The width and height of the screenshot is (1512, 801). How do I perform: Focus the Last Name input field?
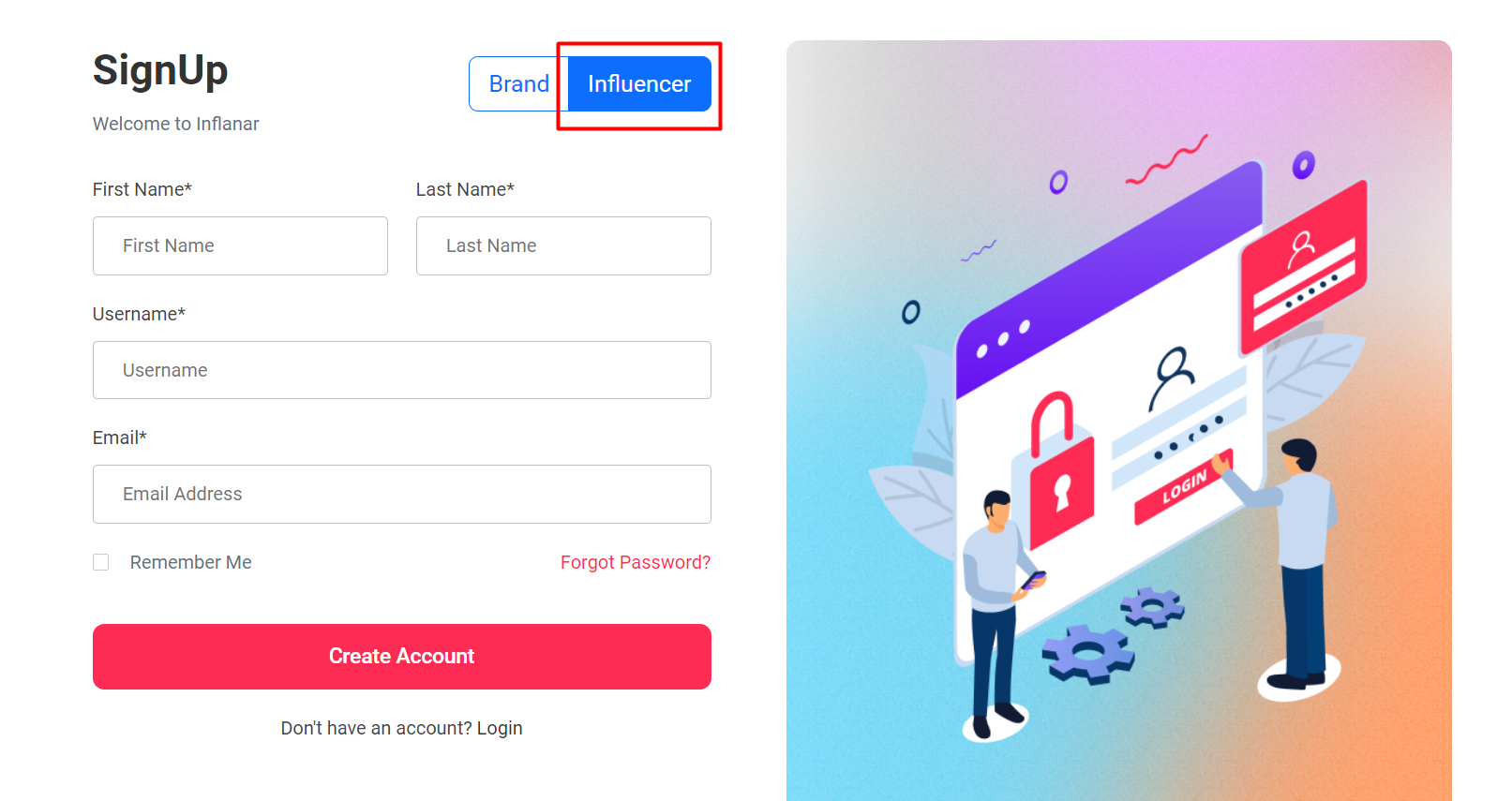coord(563,245)
